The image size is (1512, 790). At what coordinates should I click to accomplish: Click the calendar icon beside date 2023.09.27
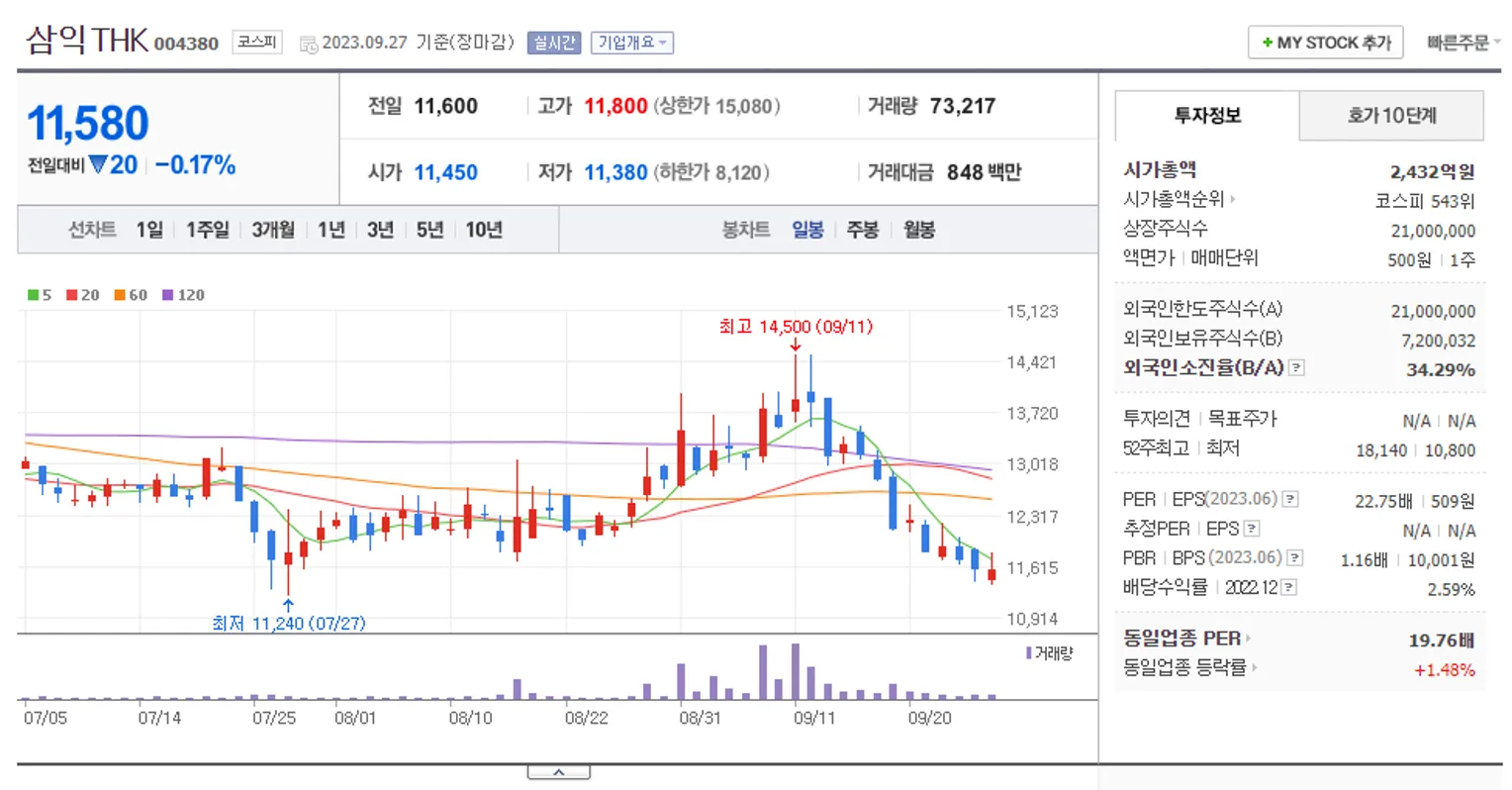click(309, 45)
